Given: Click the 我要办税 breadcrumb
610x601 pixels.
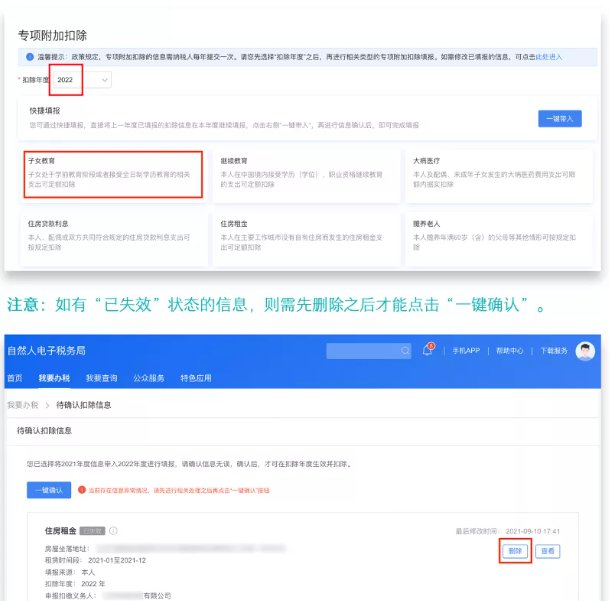Looking at the screenshot, I should coord(23,405).
